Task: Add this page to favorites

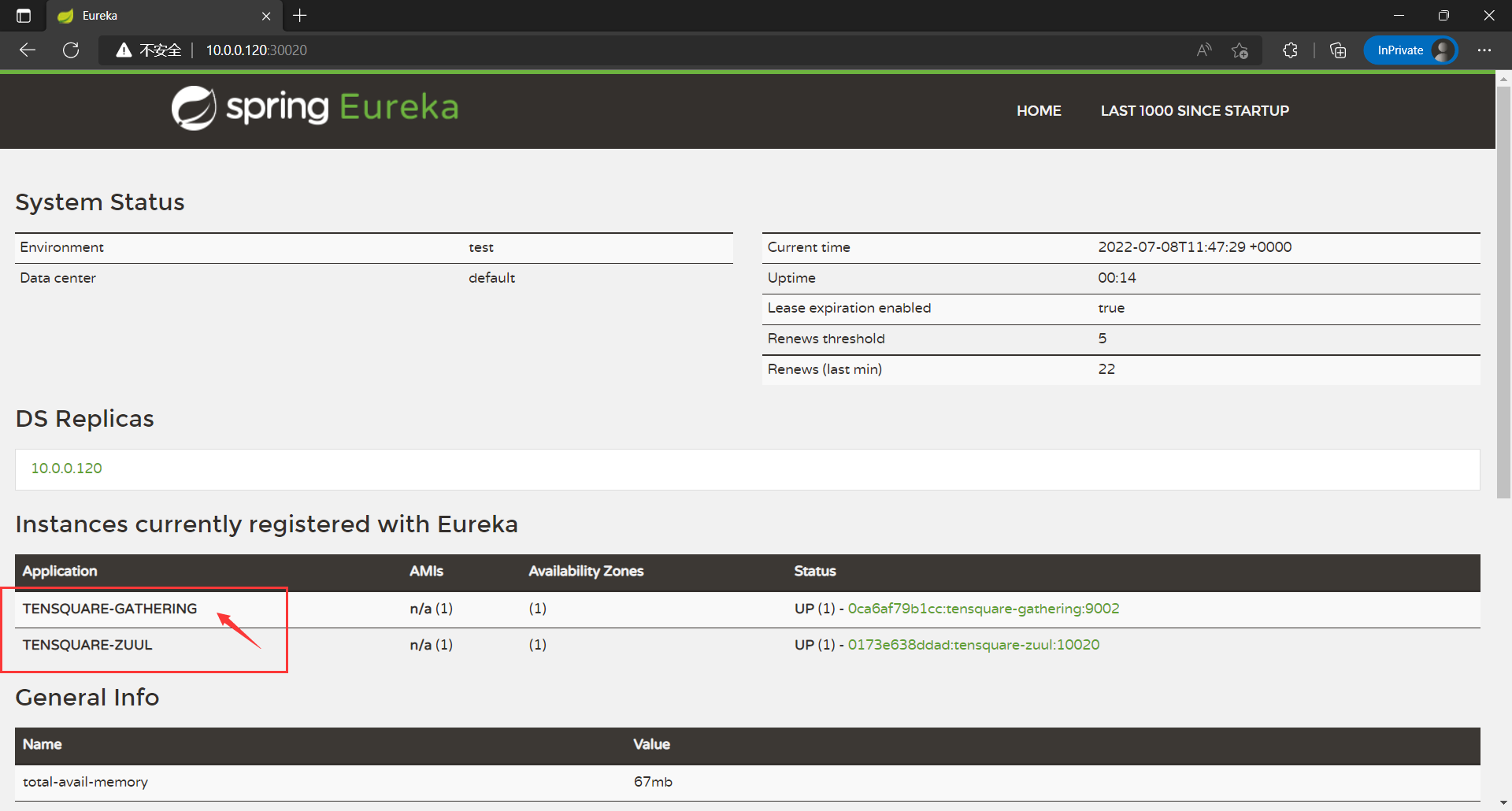Action: coord(1240,50)
